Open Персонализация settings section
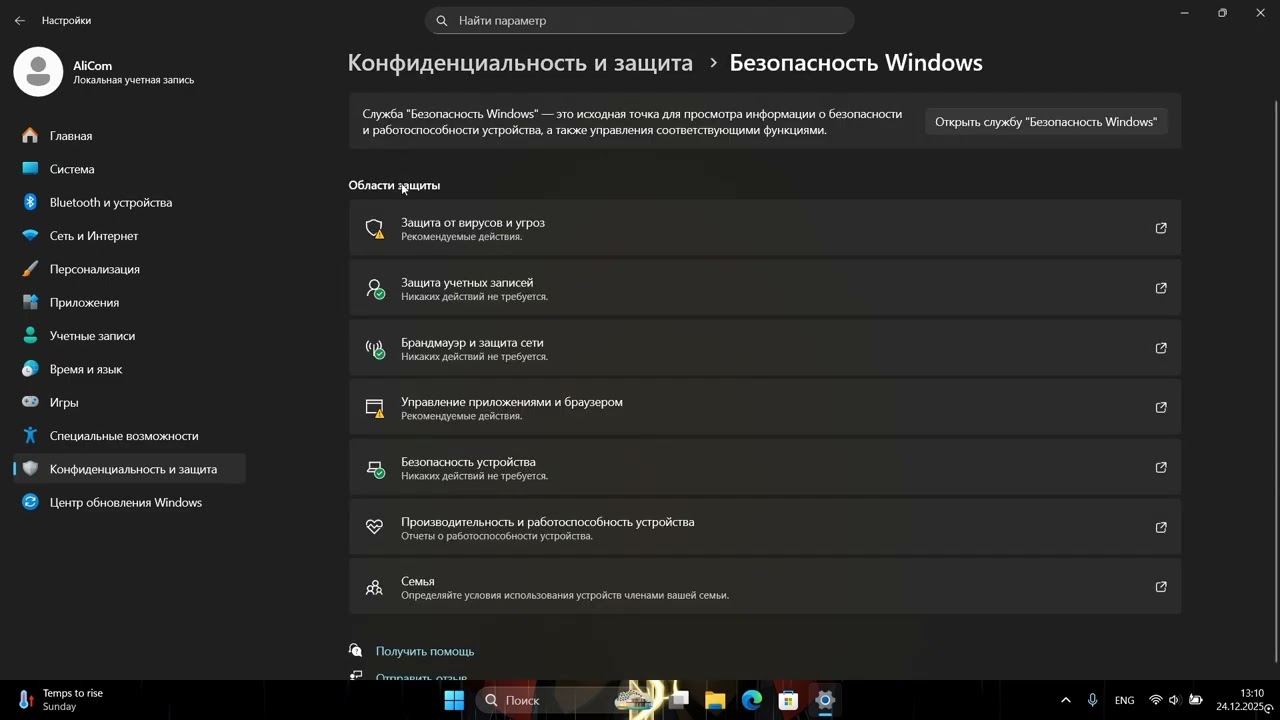The height and width of the screenshot is (720, 1280). click(x=129, y=269)
